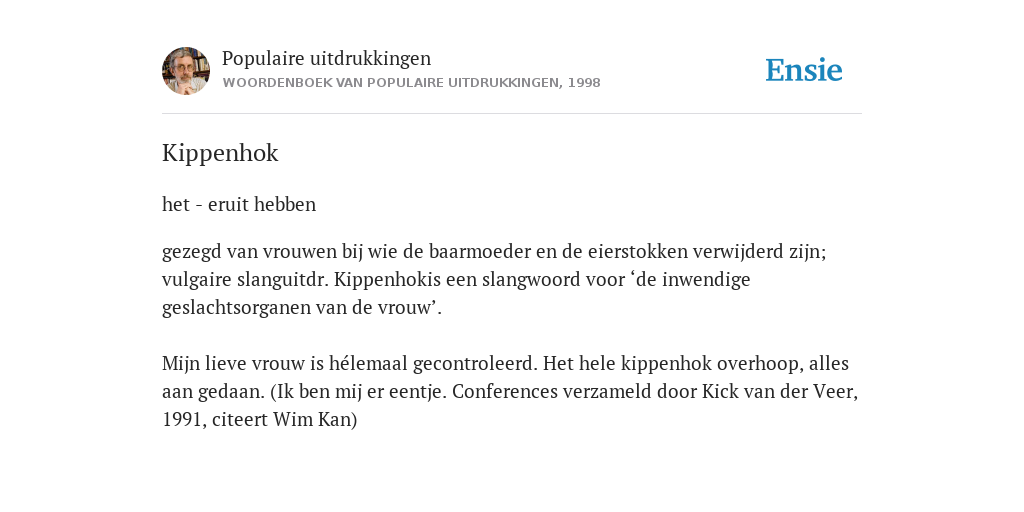Click the definition paragraph starting 'gezegd van vrouwen'
This screenshot has width=1024, height=512.
click(494, 280)
